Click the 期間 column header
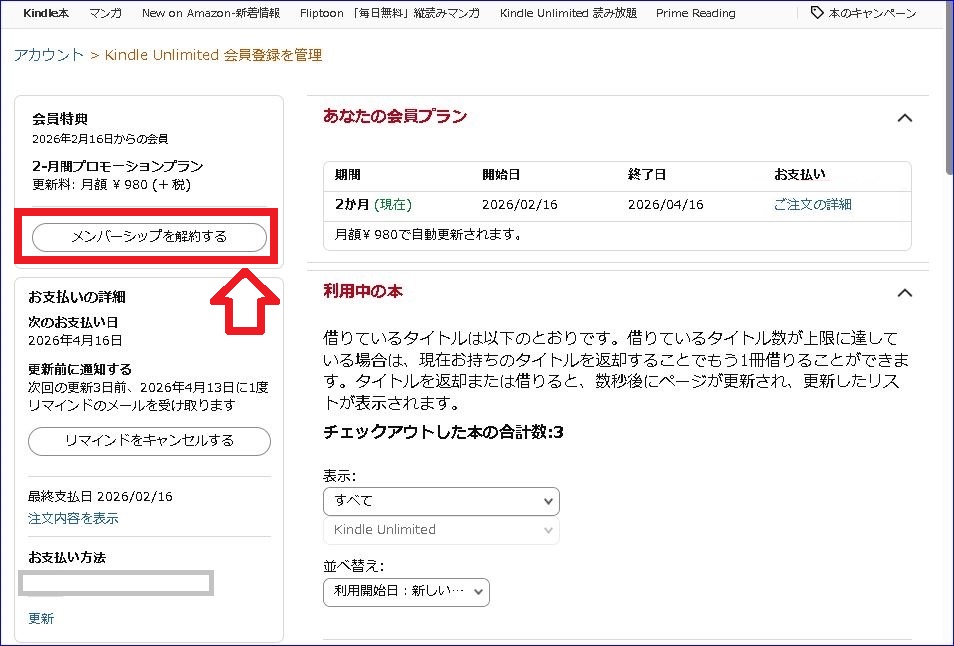The width and height of the screenshot is (954, 646). [x=347, y=175]
